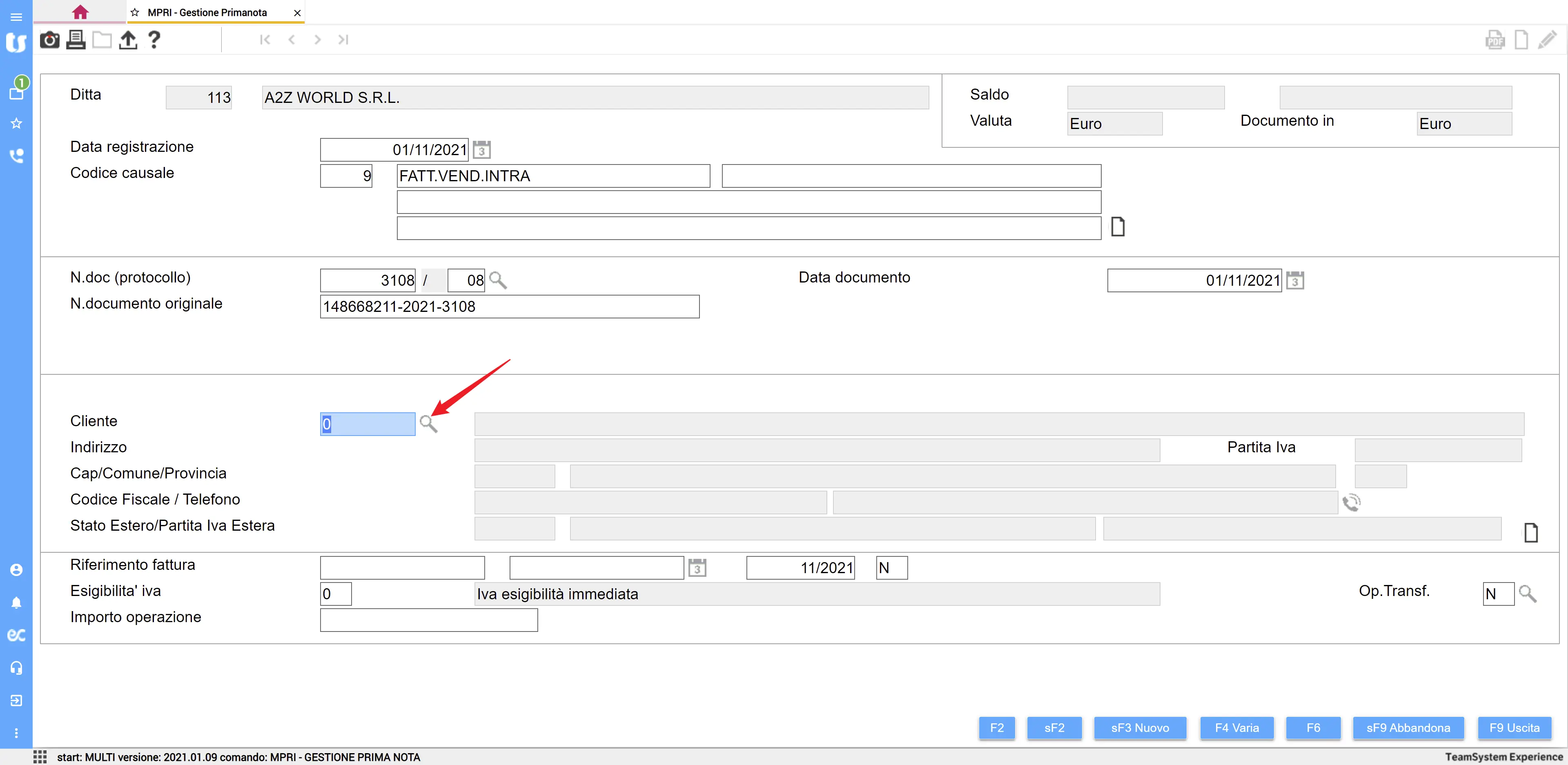The width and height of the screenshot is (1568, 765).
Task: Click the camera screenshot icon in toolbar
Action: click(49, 40)
